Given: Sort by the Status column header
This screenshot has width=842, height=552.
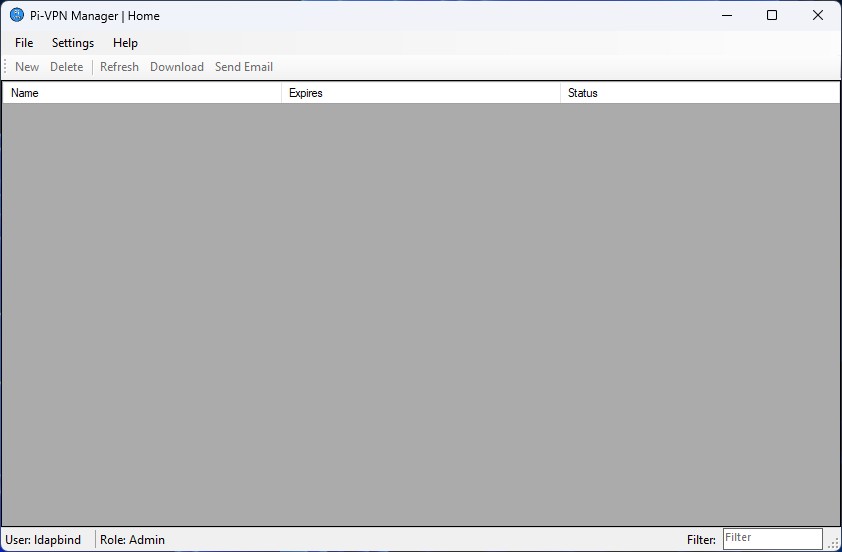Looking at the screenshot, I should click(700, 93).
